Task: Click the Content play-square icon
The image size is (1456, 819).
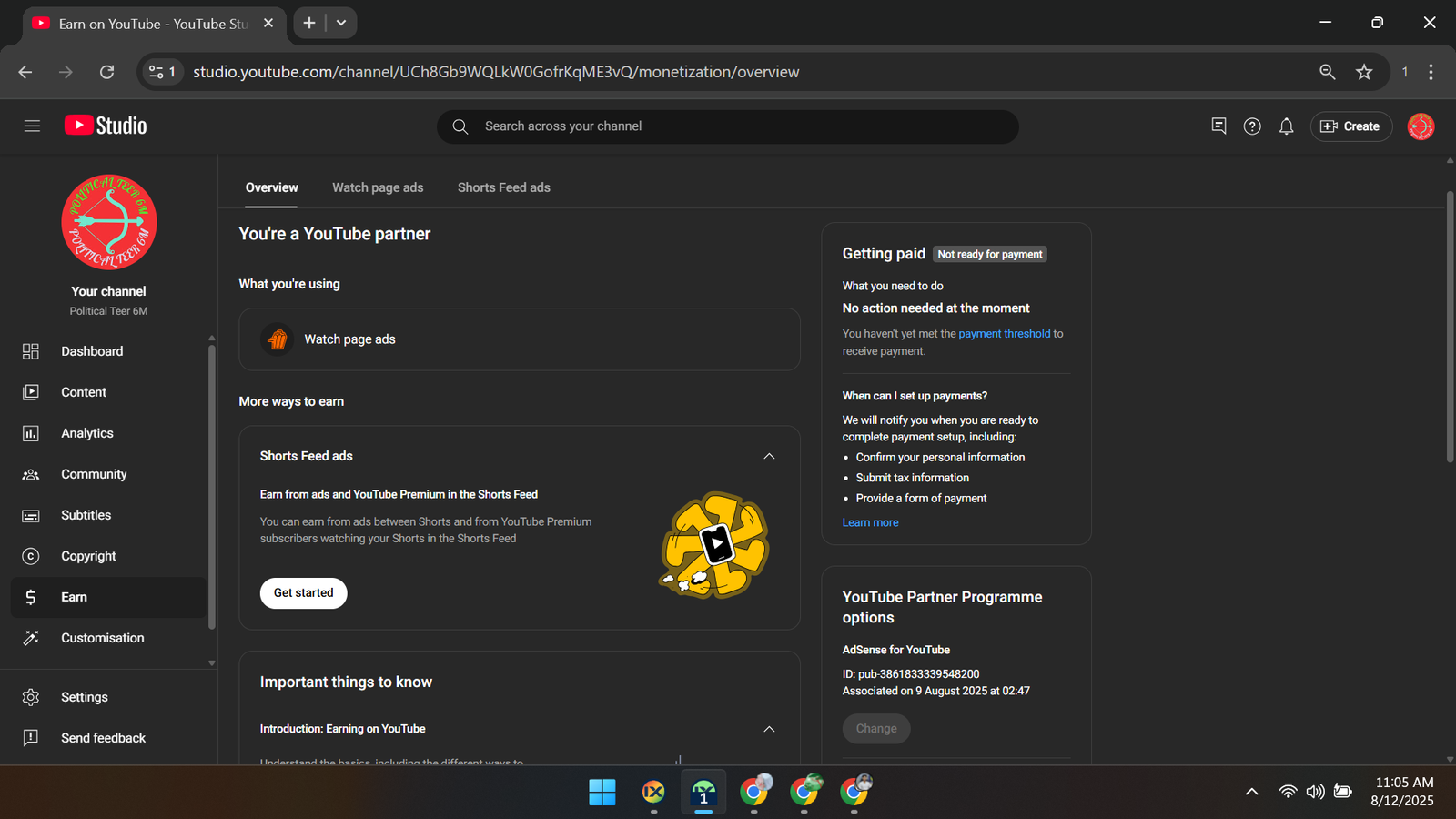Action: click(31, 392)
